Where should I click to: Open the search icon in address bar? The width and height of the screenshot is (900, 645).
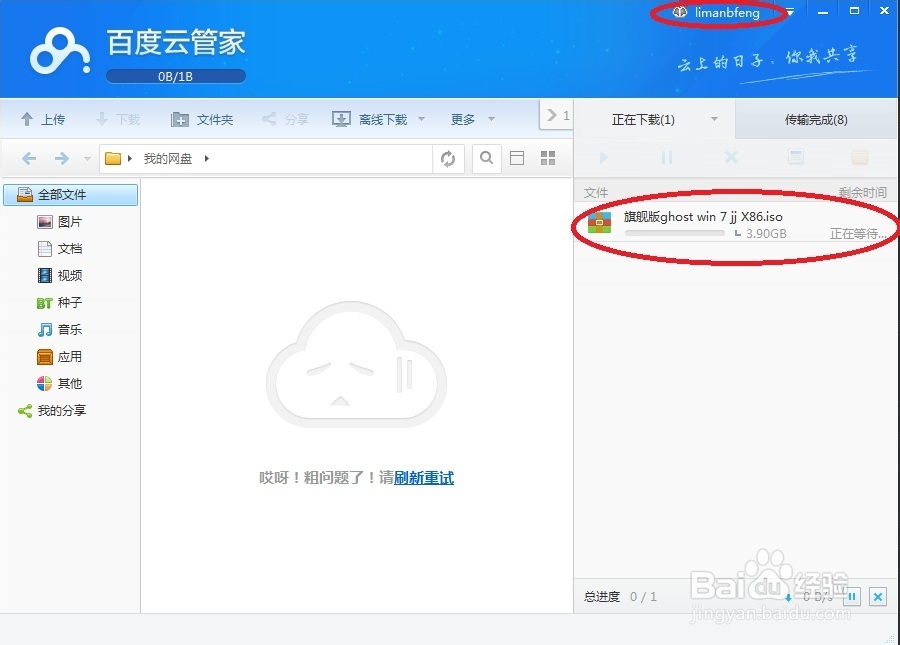pos(487,157)
